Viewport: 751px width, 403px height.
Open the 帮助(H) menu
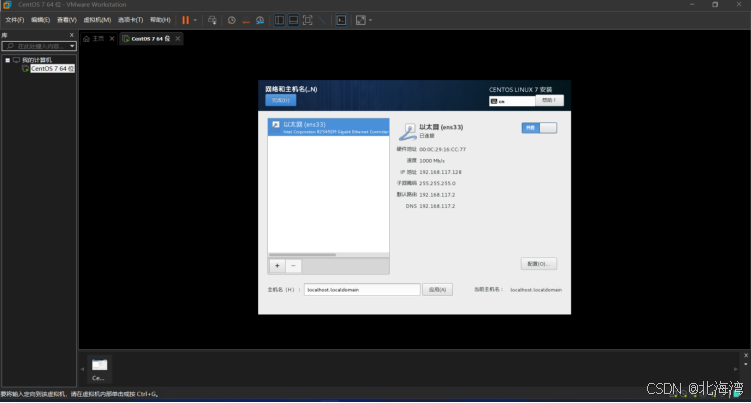point(160,20)
